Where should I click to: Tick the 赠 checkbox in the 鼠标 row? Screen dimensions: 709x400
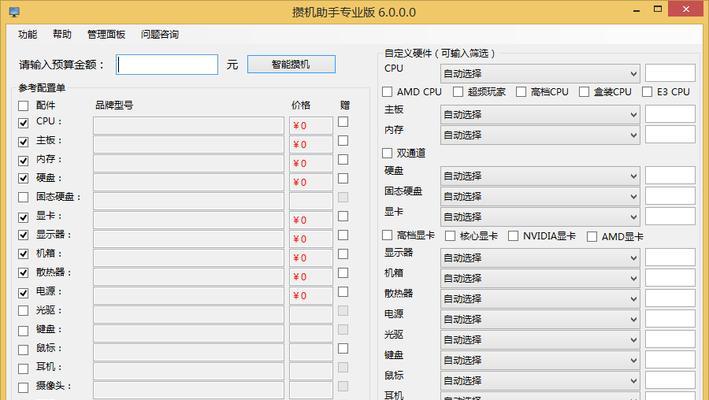pos(343,348)
